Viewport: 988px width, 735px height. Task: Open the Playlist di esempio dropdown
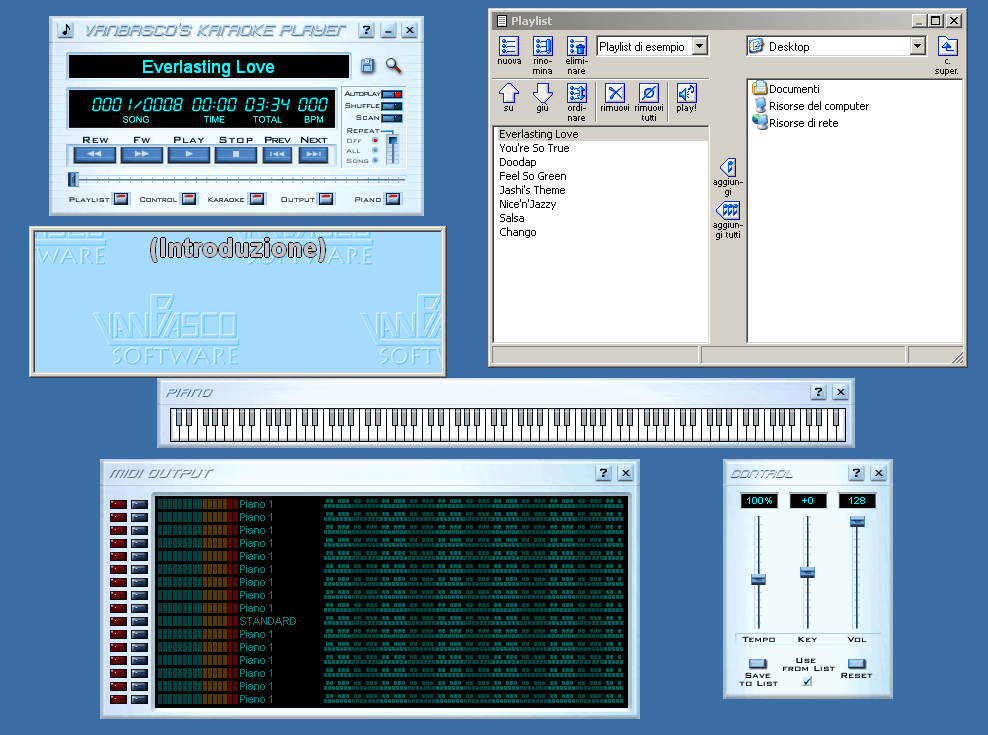(698, 45)
